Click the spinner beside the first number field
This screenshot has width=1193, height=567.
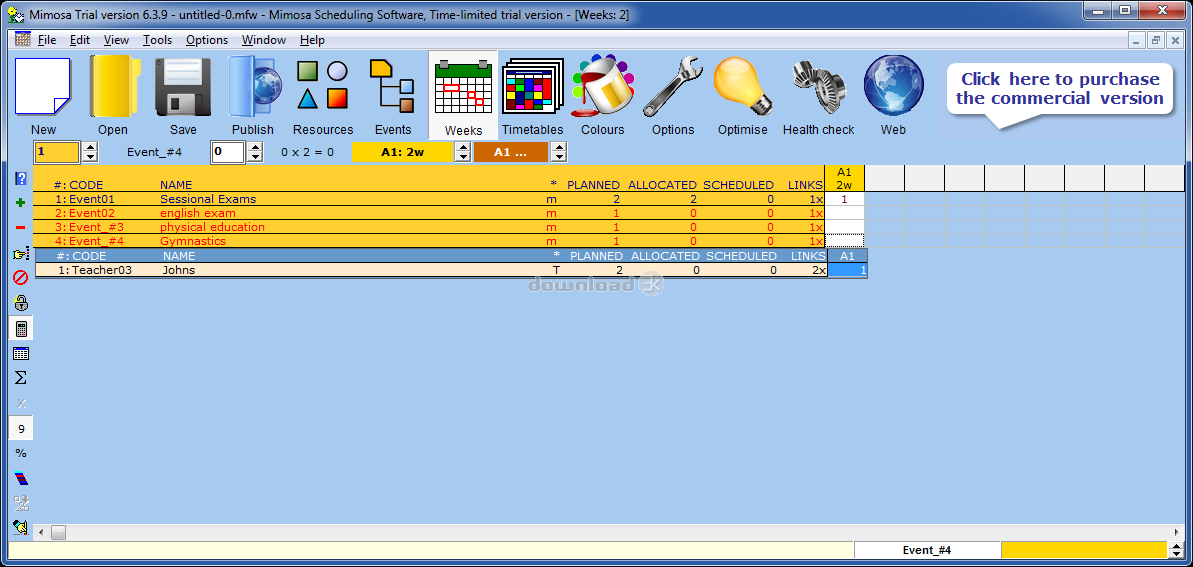pos(90,152)
